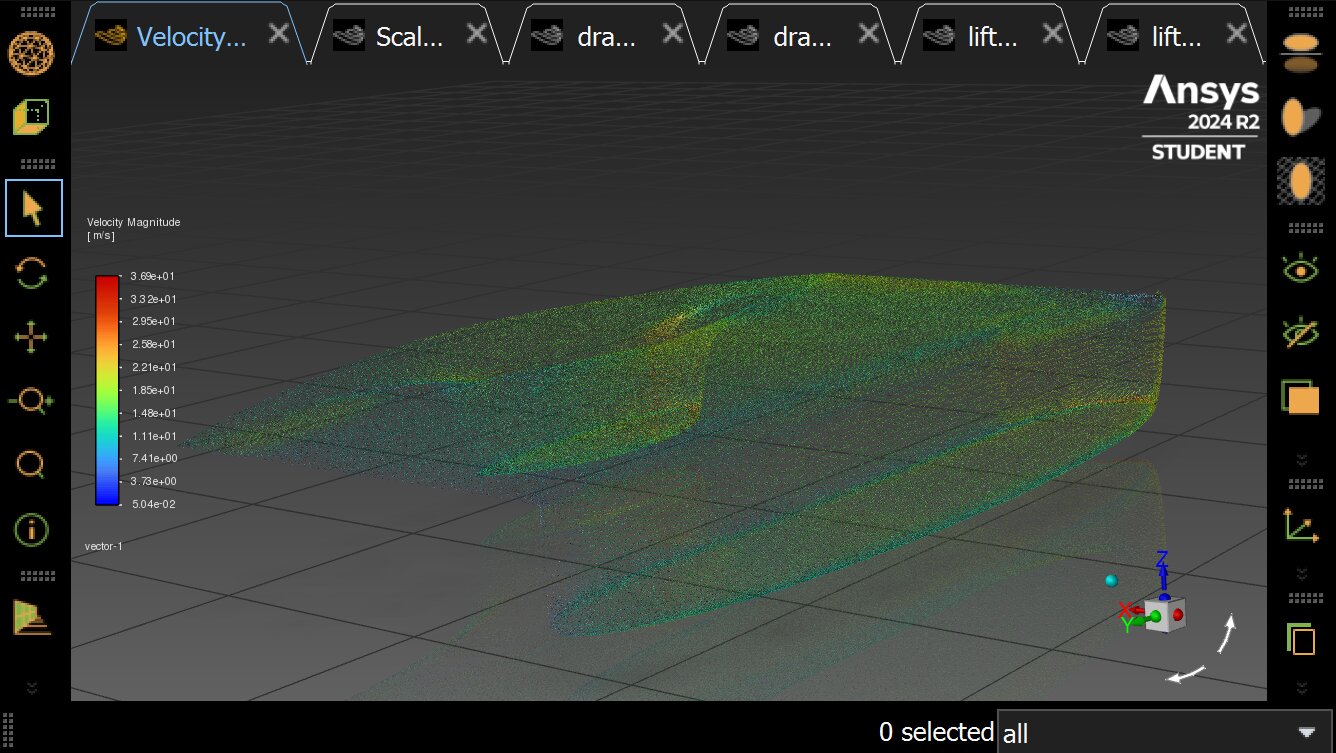Click the 'vector-1' label
Viewport: 1336px width, 753px height.
103,546
